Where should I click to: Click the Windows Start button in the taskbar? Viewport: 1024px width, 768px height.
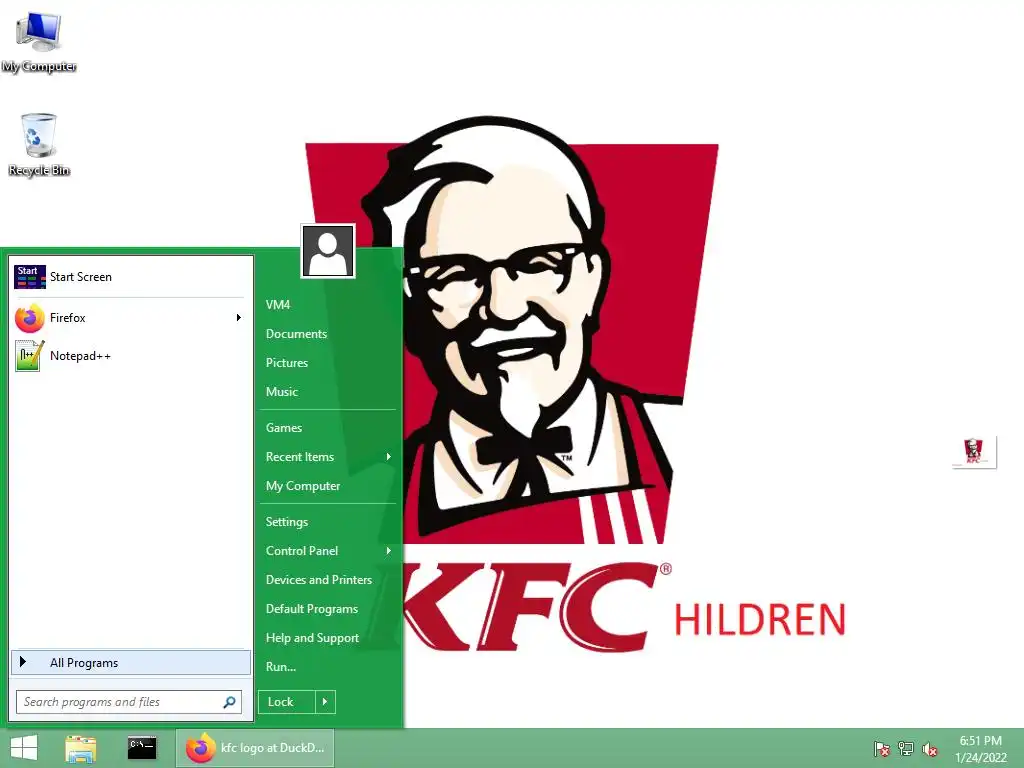pos(24,748)
